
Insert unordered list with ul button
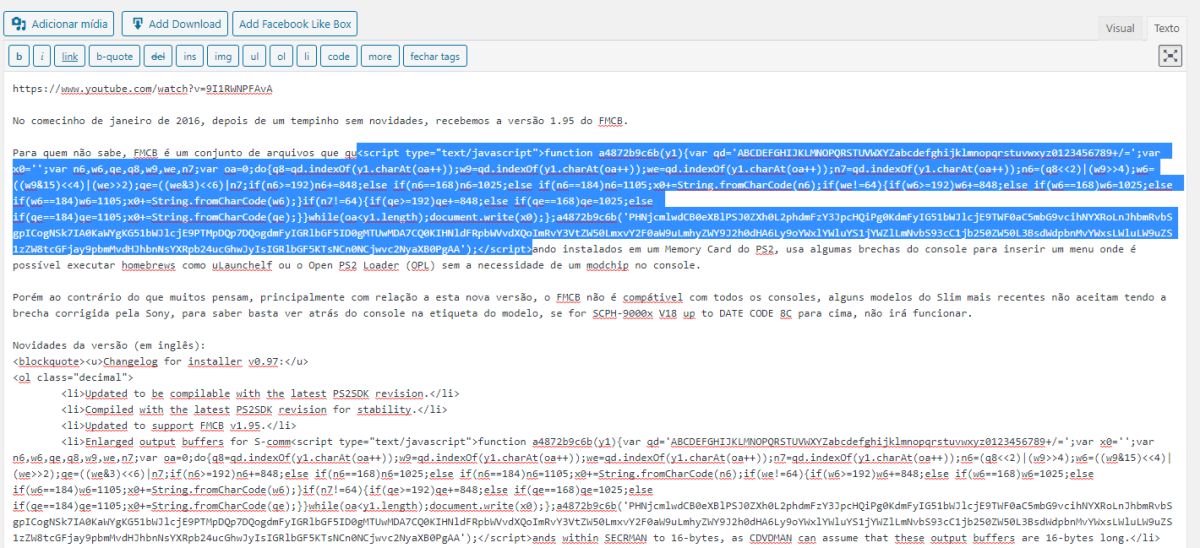tap(256, 56)
